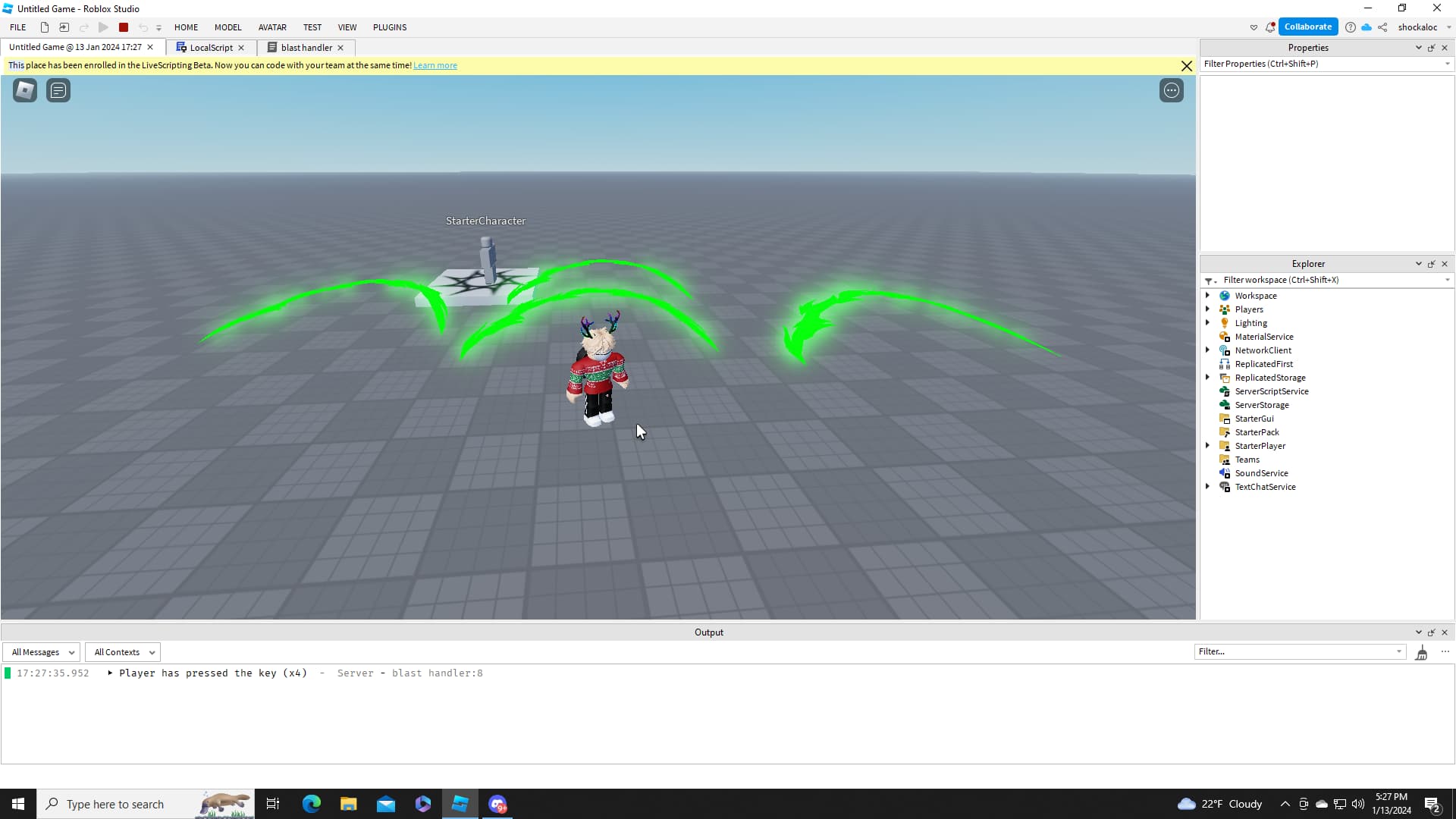Open the All Contexts dropdown

tap(123, 652)
